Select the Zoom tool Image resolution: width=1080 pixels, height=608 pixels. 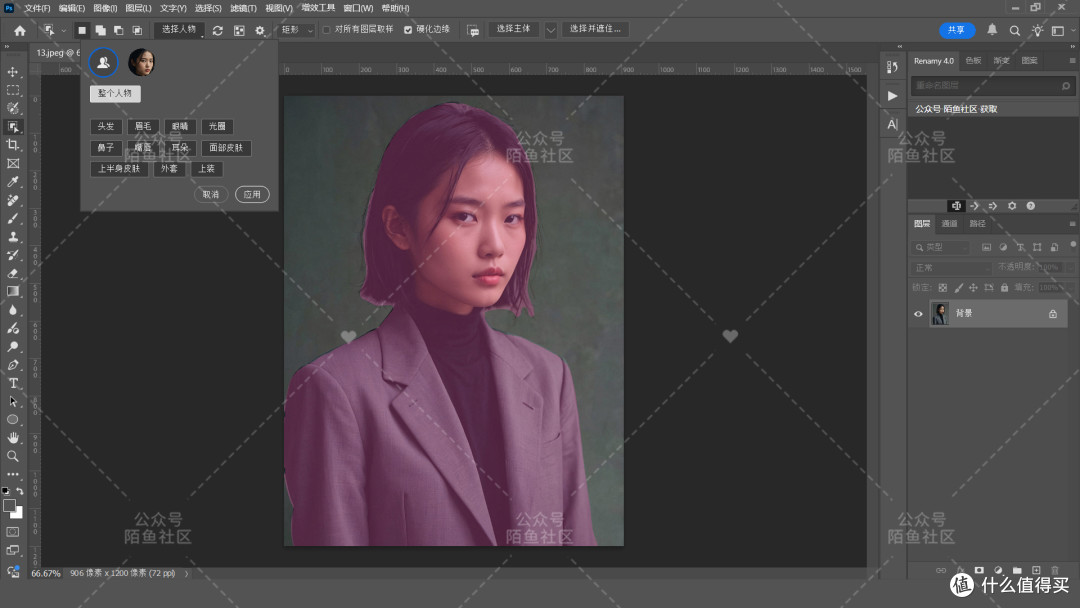pos(12,456)
